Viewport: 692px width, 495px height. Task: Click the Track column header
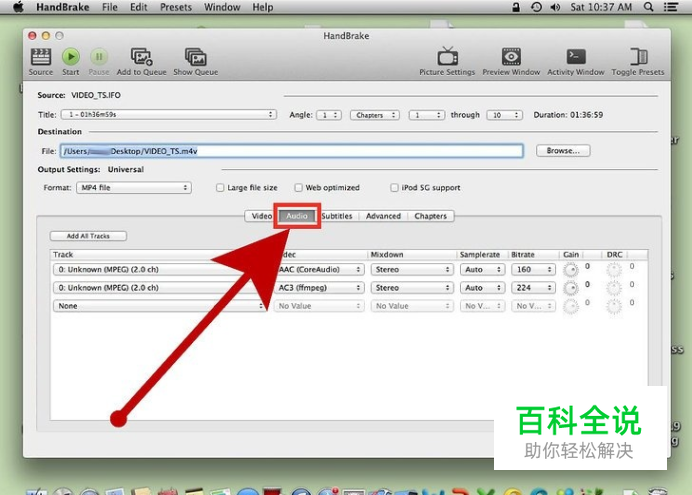(63, 255)
